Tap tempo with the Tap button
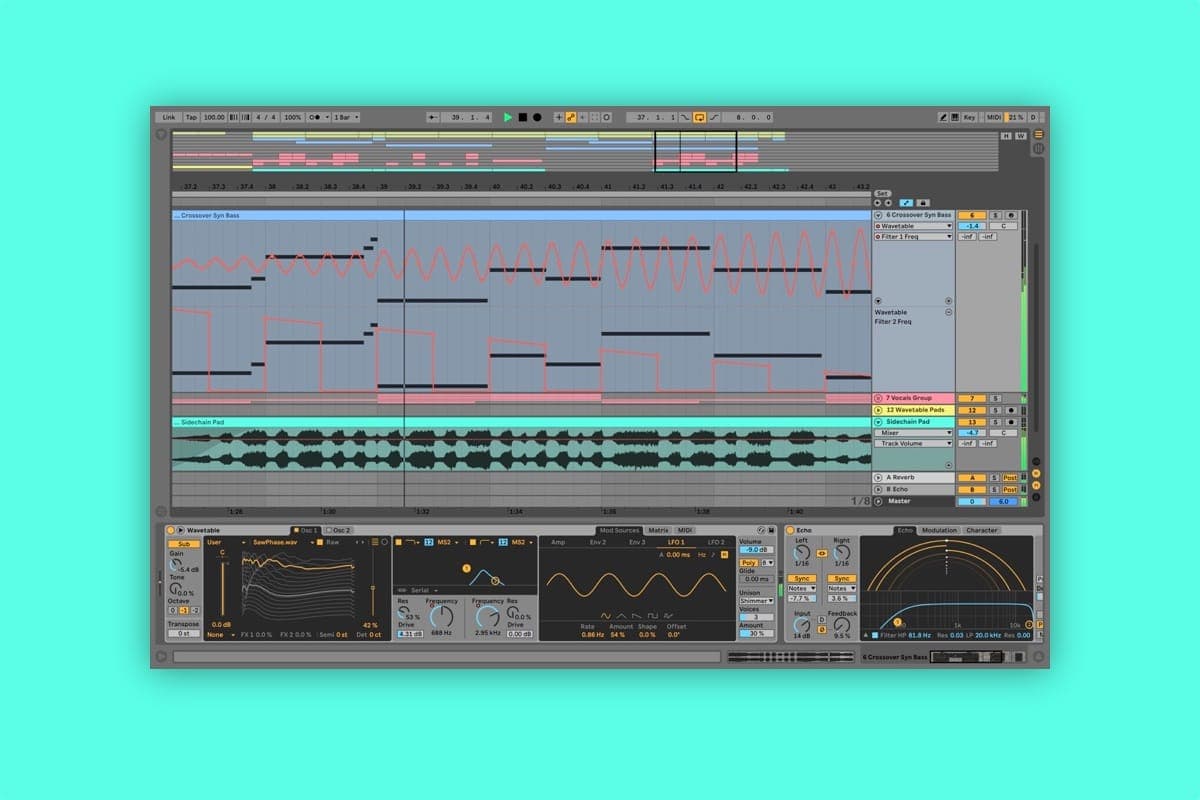Screen dimensions: 1200x800 click(191, 117)
